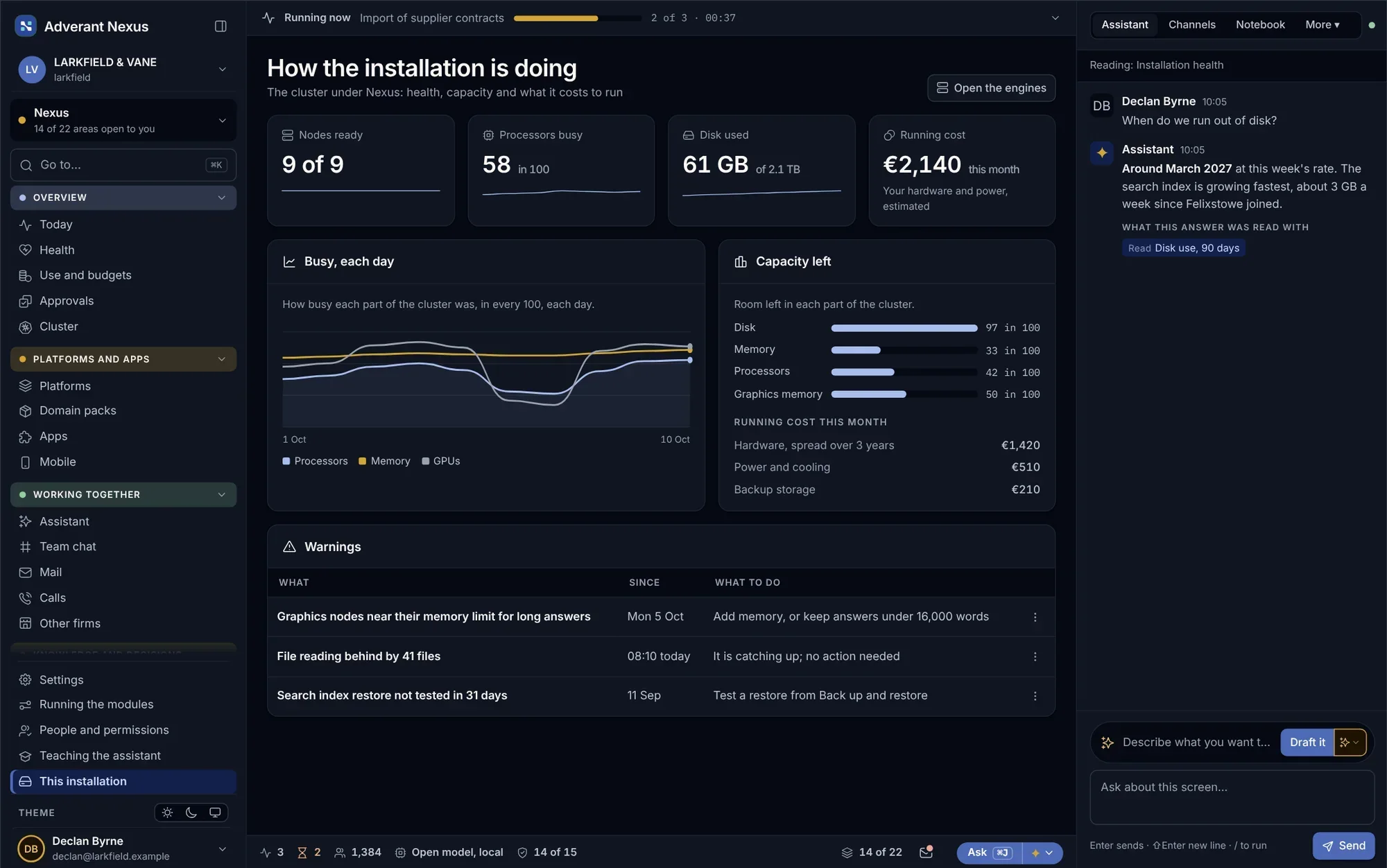Click the layers 14 of 22 indicator
Viewport: 1387px width, 868px height.
(x=872, y=852)
